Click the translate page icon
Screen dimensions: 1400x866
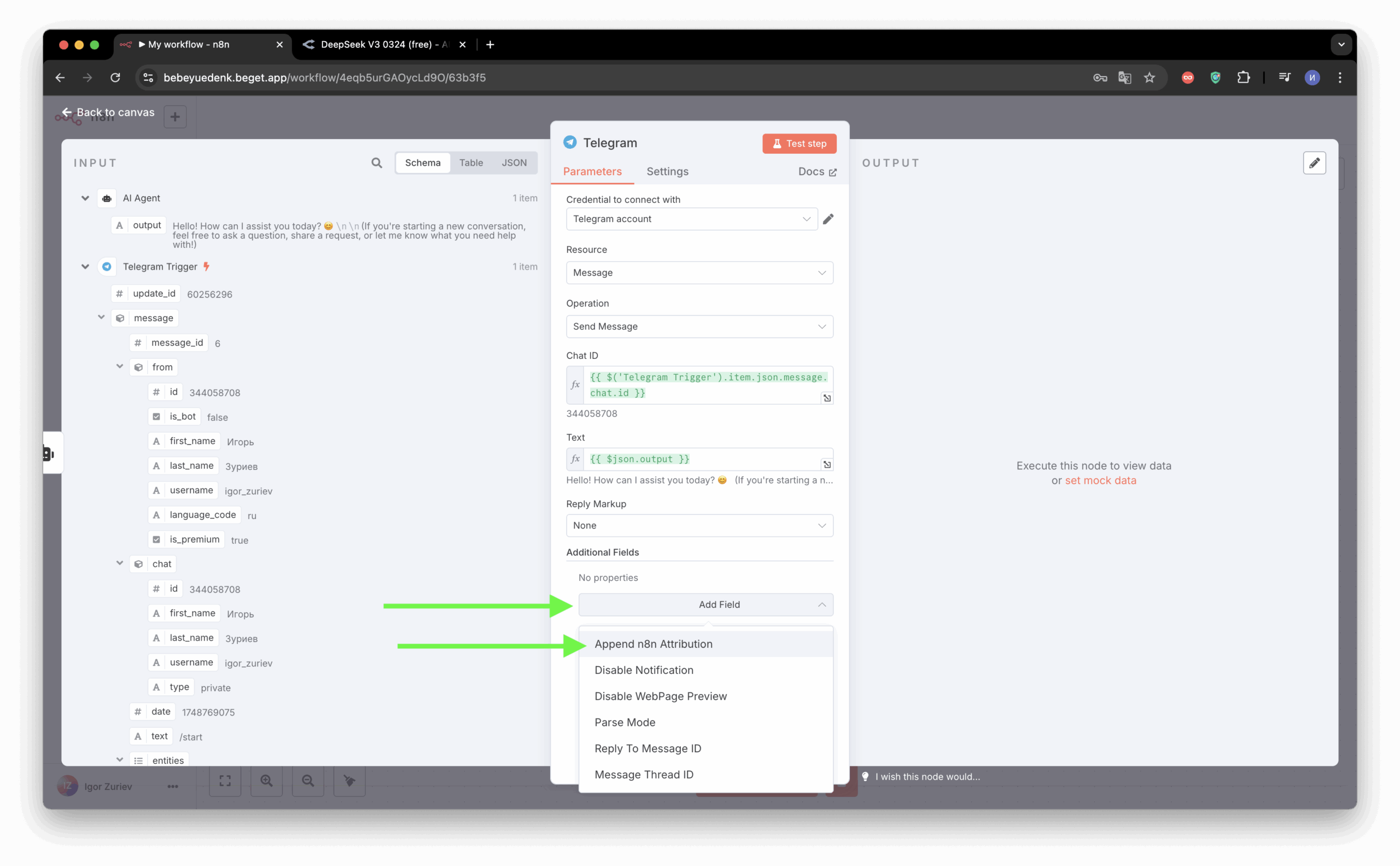1124,77
